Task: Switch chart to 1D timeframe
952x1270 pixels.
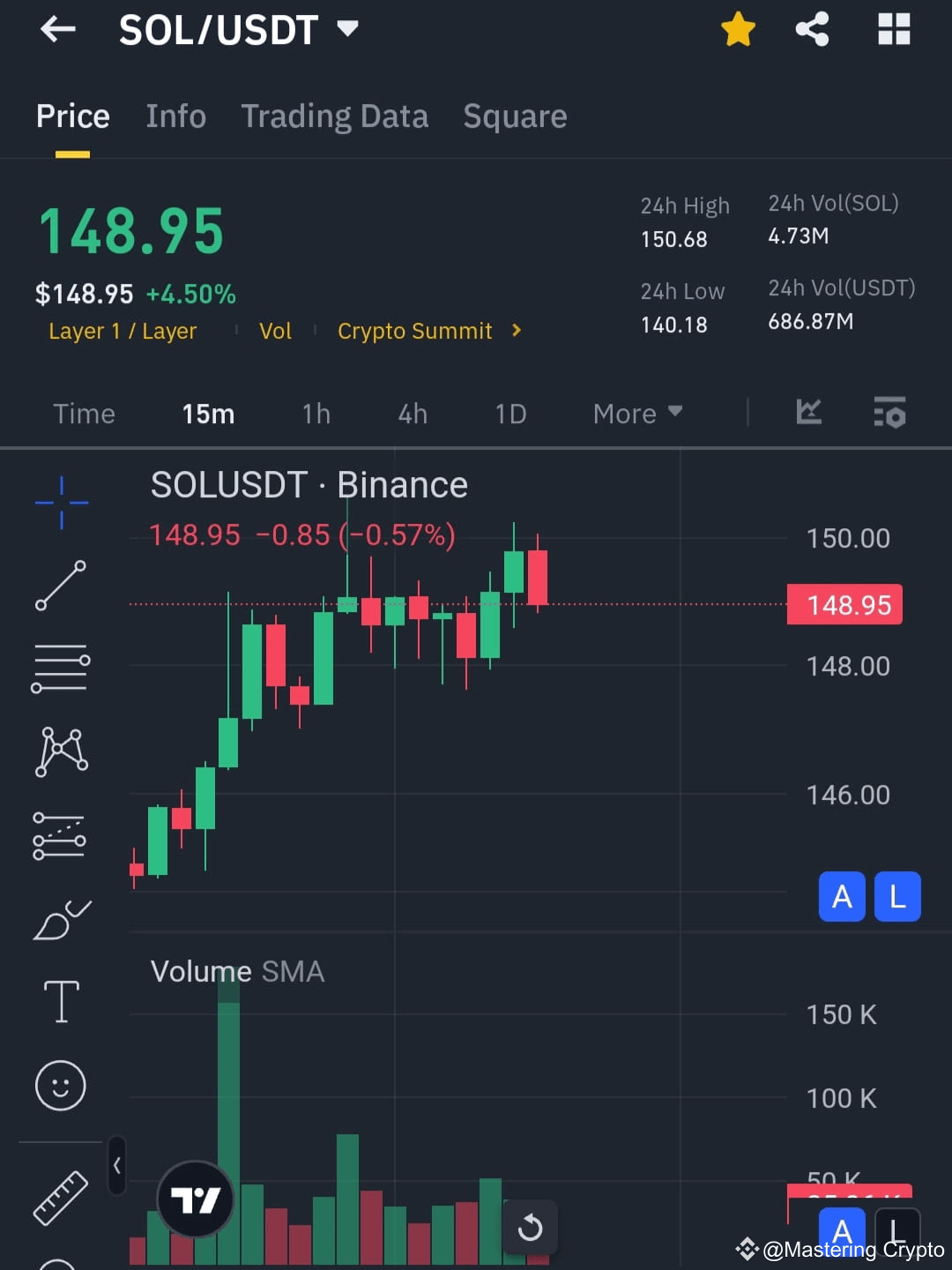Action: tap(510, 413)
